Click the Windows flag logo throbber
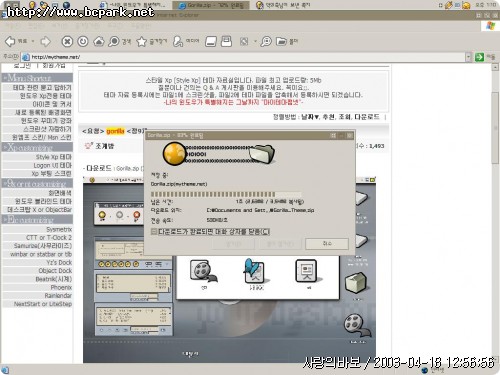The image size is (500, 375). (490, 26)
